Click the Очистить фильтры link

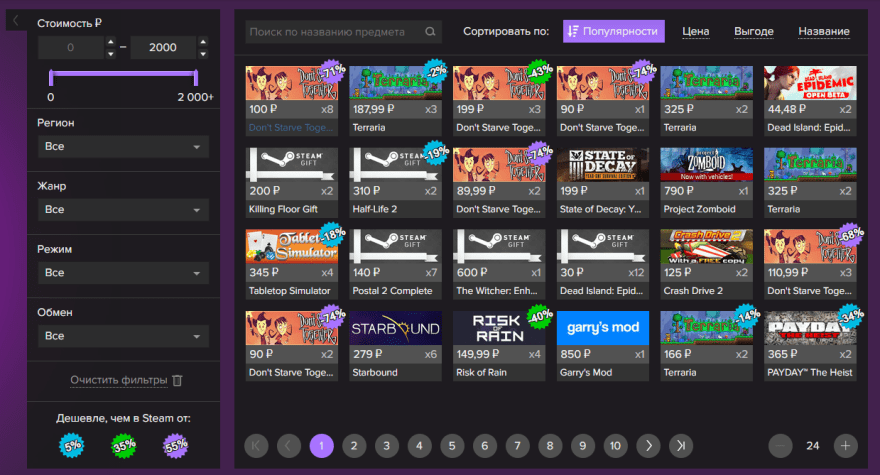118,381
